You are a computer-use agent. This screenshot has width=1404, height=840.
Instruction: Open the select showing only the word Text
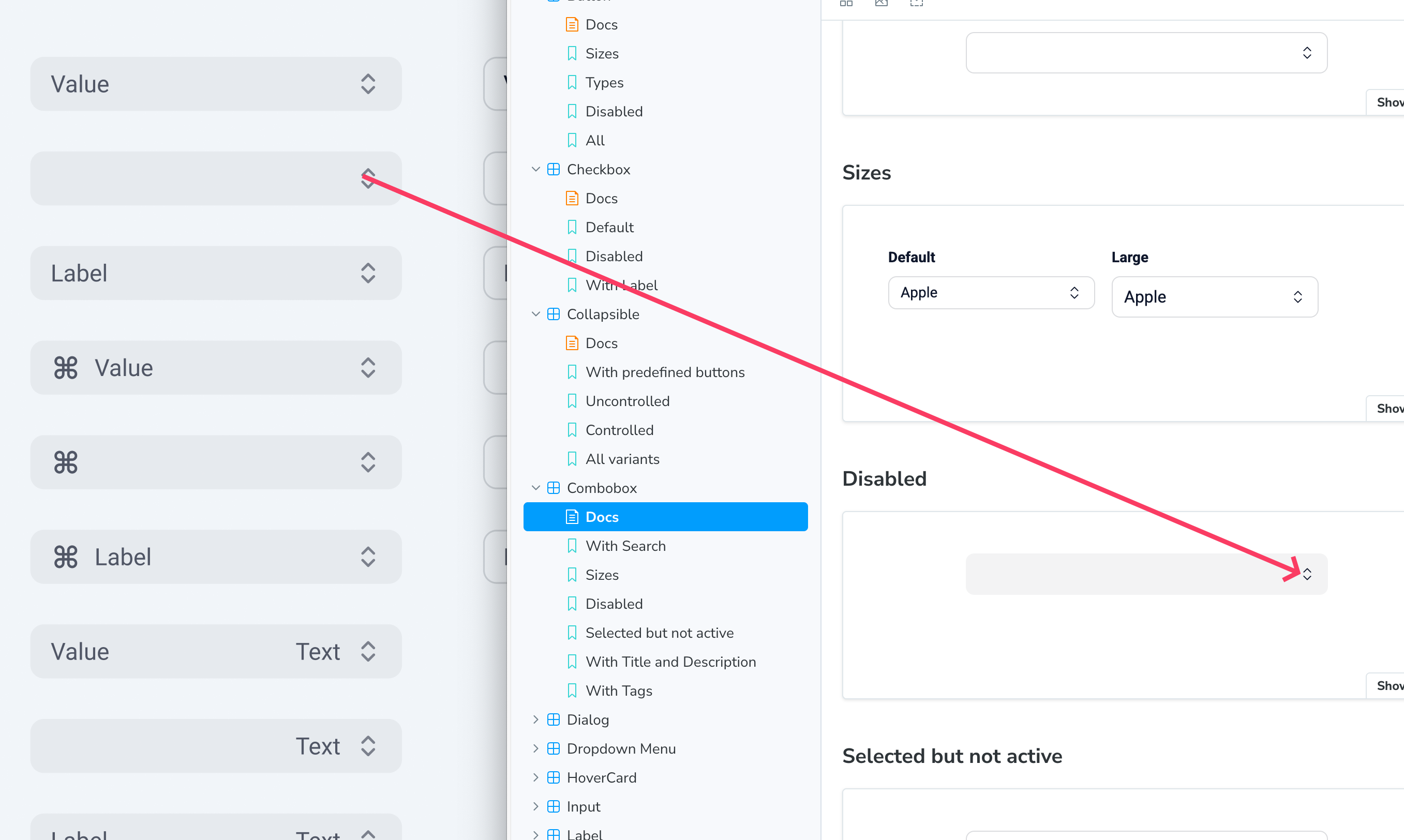pos(216,745)
